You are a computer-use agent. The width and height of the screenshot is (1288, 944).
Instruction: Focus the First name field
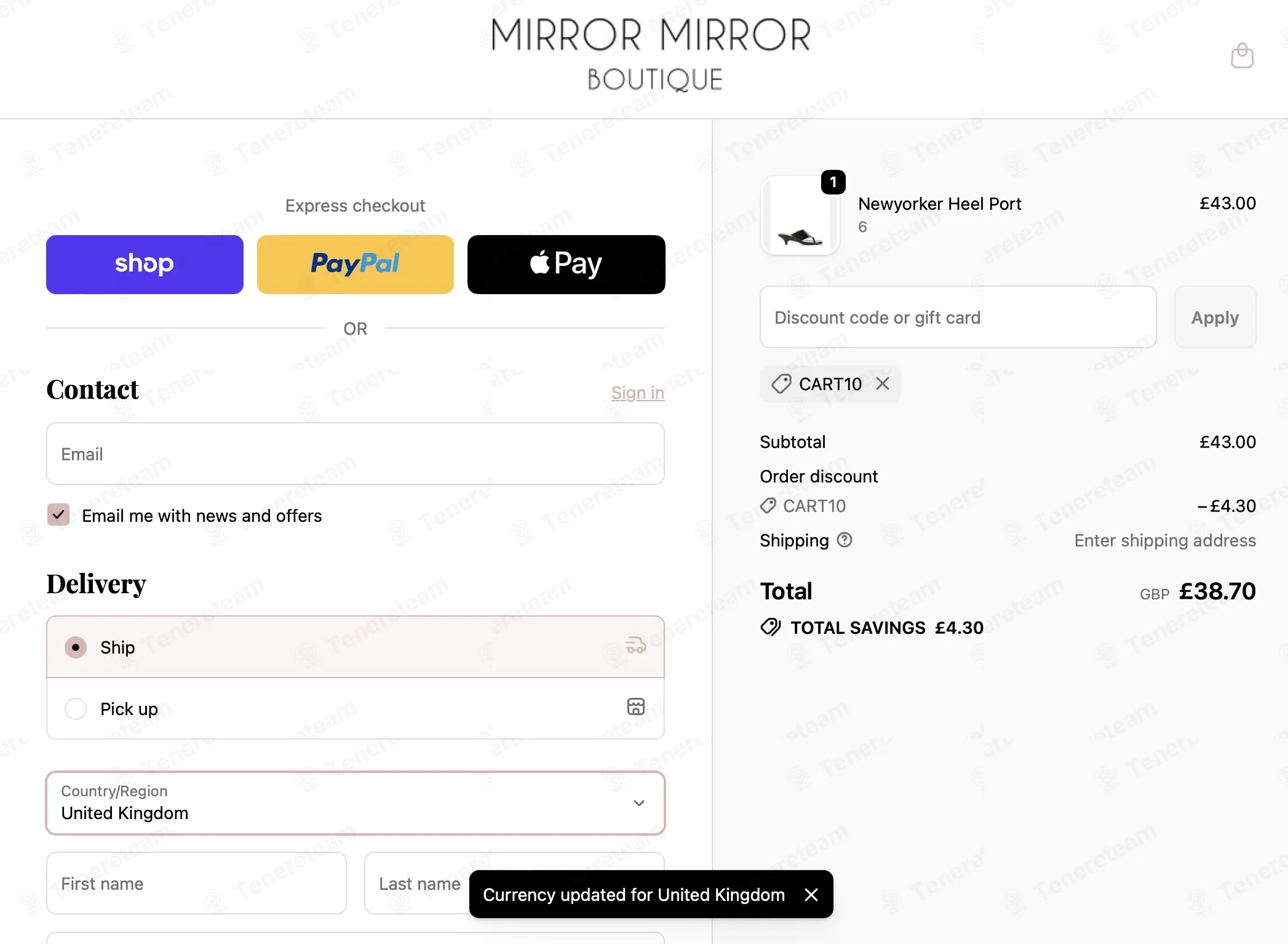point(196,883)
